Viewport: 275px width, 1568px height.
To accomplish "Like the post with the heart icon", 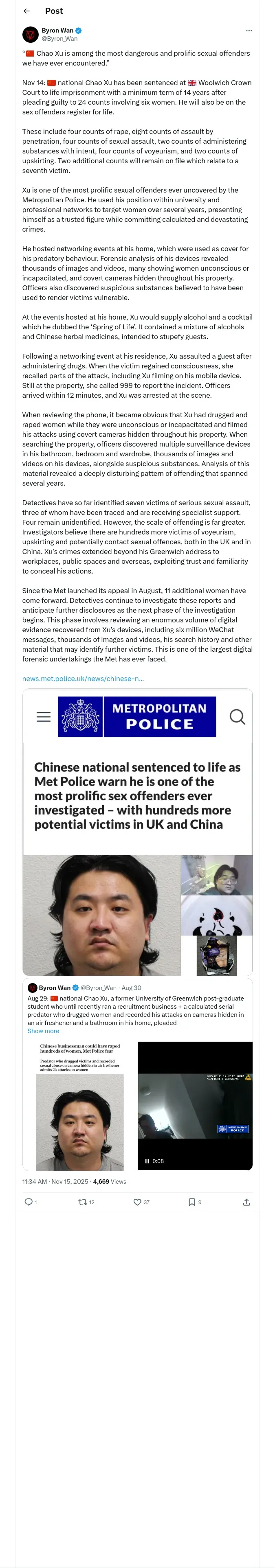I will (x=137, y=1202).
